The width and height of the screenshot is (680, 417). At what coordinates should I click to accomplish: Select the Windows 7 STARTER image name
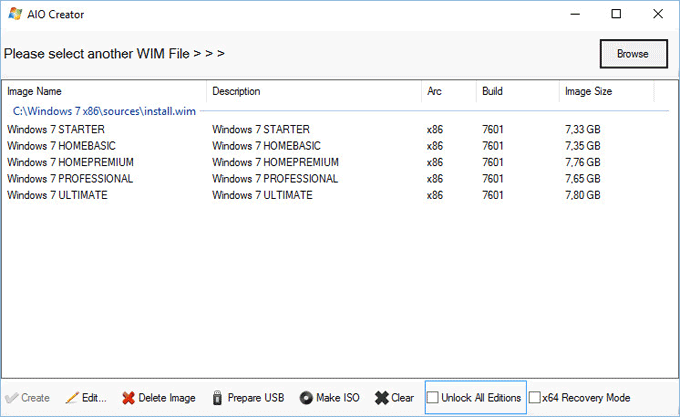pyautogui.click(x=56, y=129)
